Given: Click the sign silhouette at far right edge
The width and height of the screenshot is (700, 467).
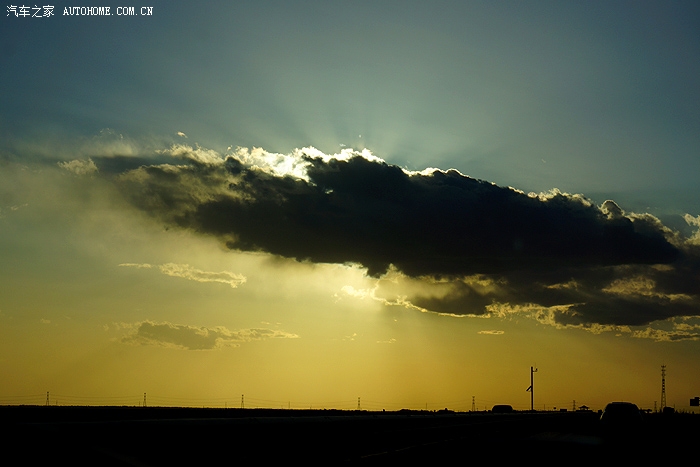Looking at the screenshot, I should pyautogui.click(x=694, y=401).
